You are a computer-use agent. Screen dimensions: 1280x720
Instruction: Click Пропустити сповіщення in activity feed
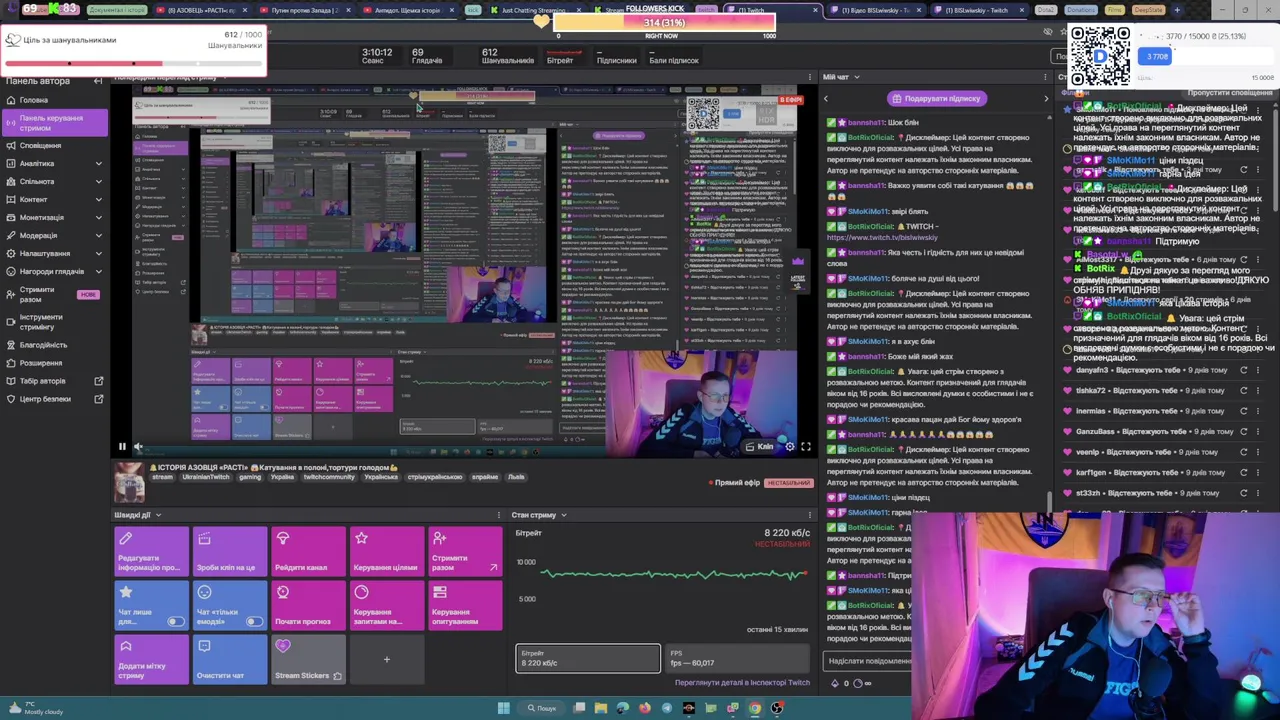pos(1230,92)
